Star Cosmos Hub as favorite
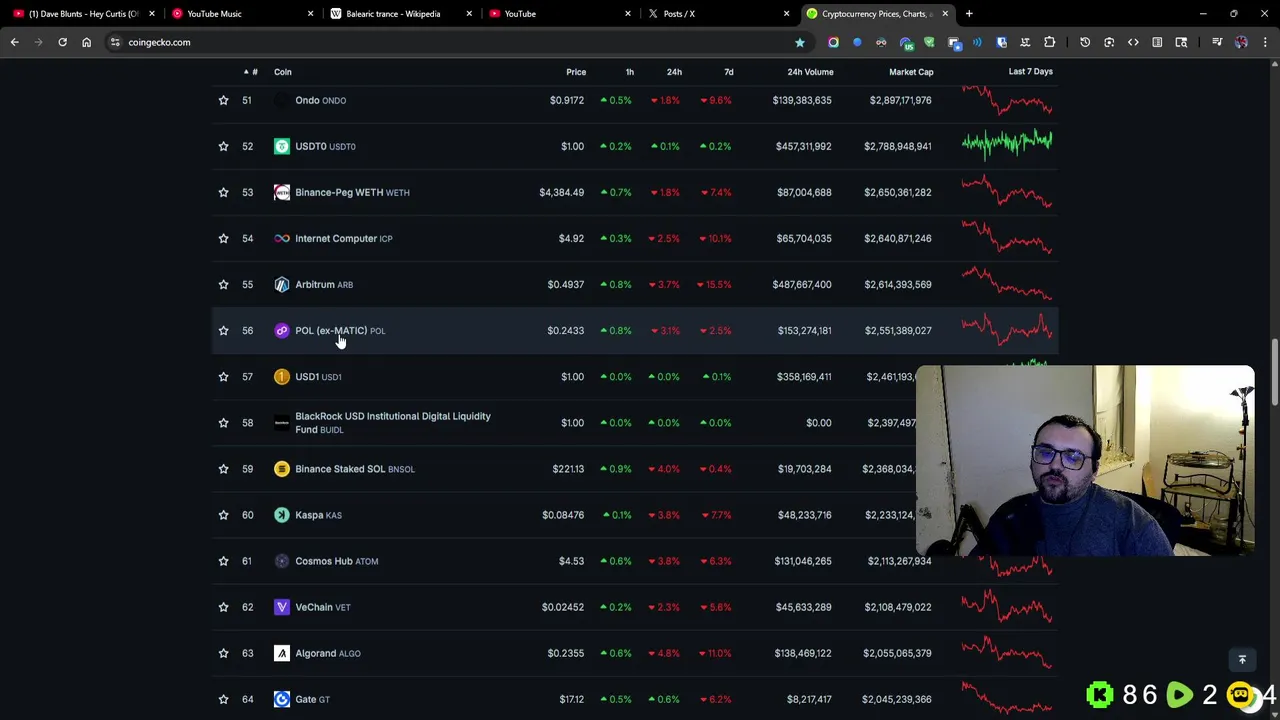This screenshot has width=1280, height=720. pyautogui.click(x=223, y=561)
